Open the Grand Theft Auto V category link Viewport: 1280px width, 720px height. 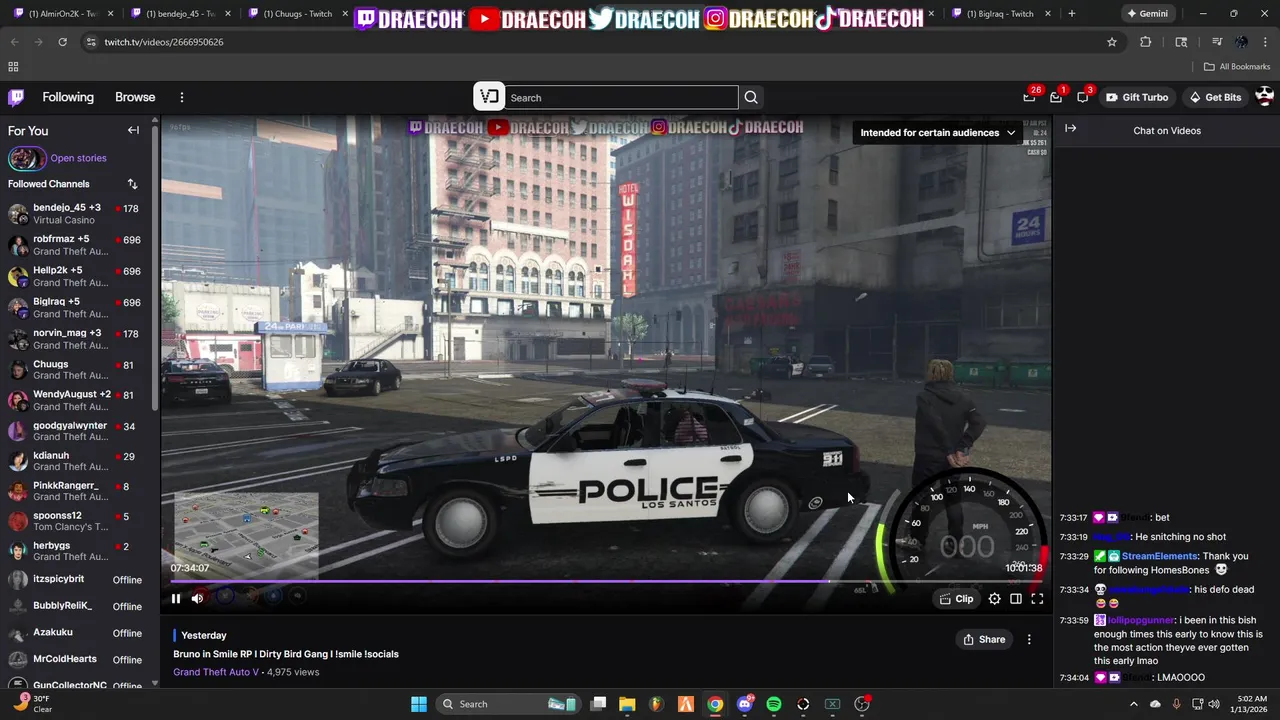coord(215,672)
